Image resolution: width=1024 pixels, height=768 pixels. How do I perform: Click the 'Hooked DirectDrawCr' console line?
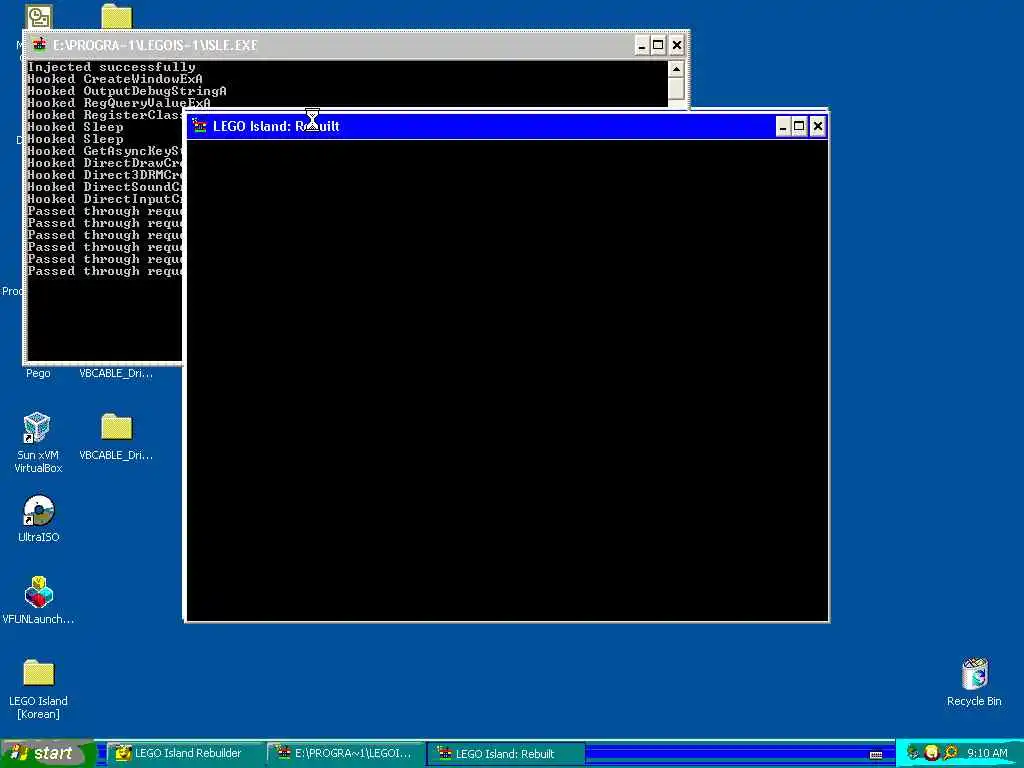click(104, 163)
